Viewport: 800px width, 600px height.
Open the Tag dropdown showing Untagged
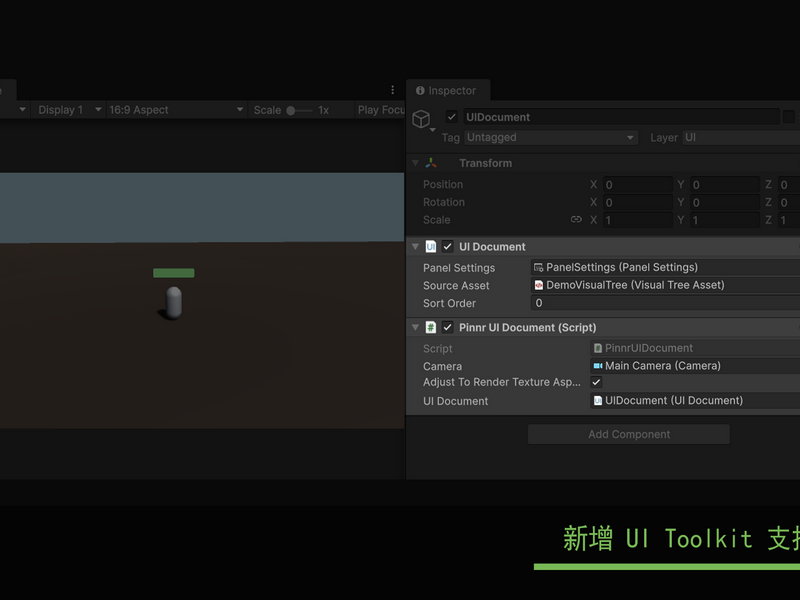pos(551,138)
